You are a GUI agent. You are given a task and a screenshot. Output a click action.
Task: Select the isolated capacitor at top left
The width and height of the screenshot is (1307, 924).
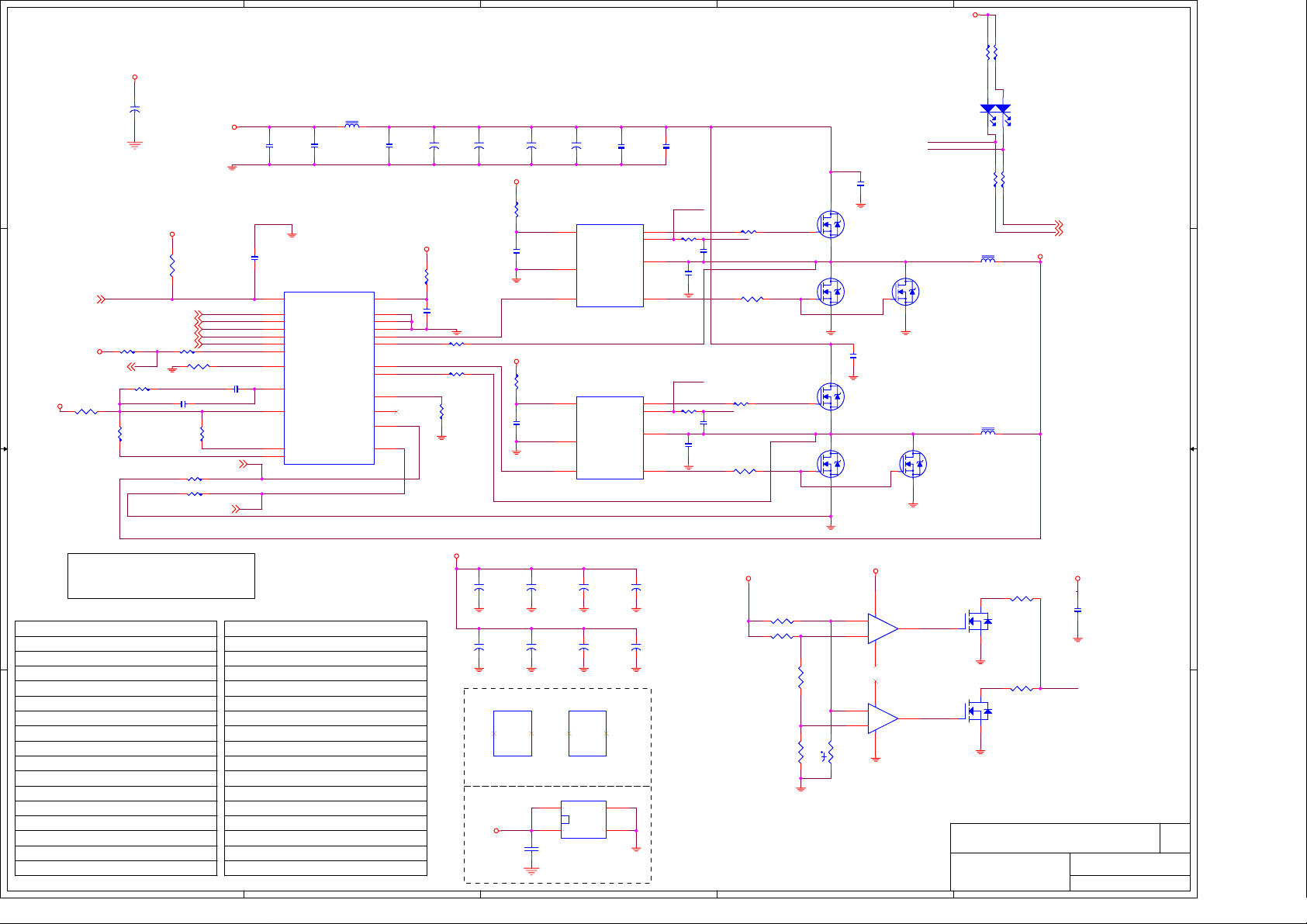point(135,110)
